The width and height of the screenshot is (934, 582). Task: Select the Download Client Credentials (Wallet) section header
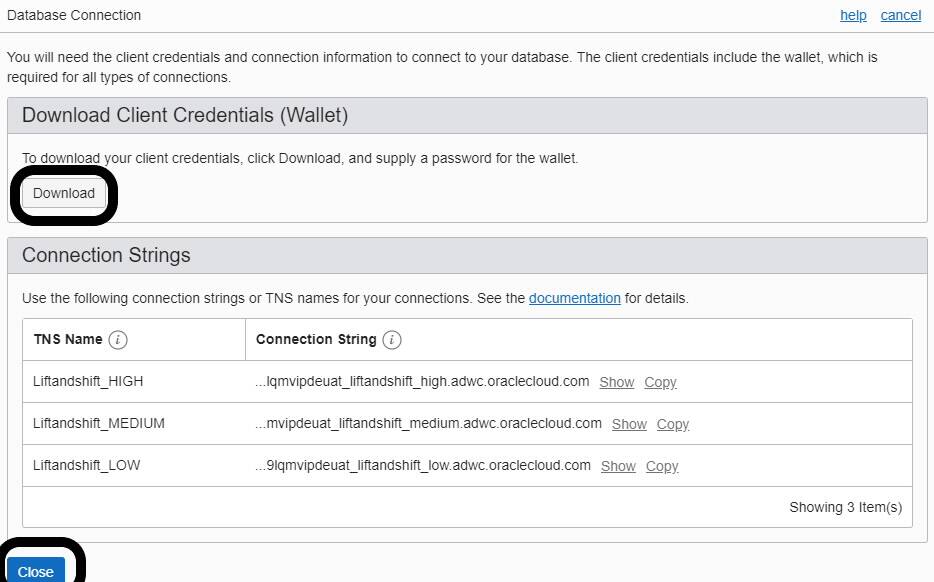coord(184,116)
